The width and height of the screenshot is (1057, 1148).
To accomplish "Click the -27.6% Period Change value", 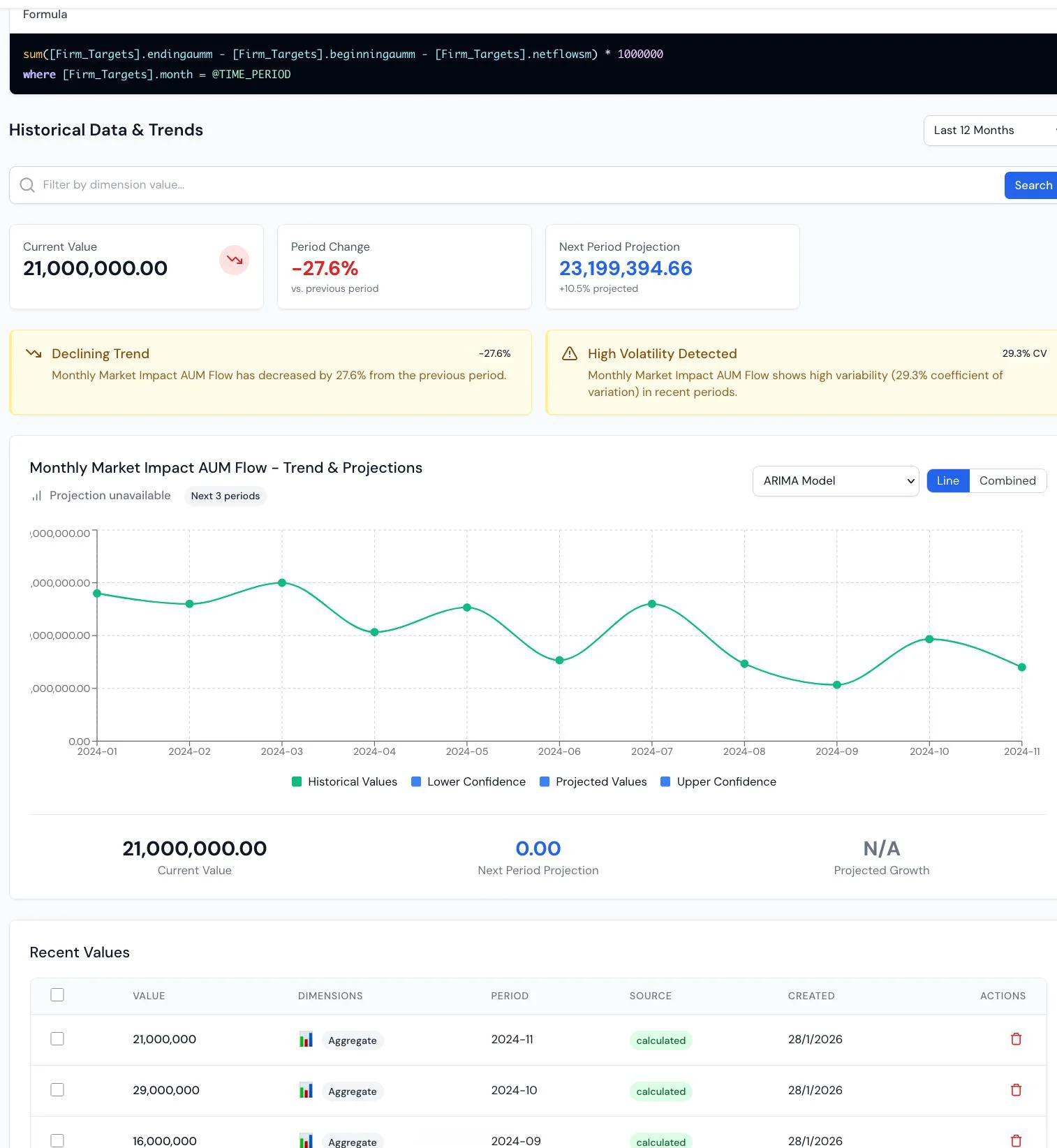I will click(325, 268).
